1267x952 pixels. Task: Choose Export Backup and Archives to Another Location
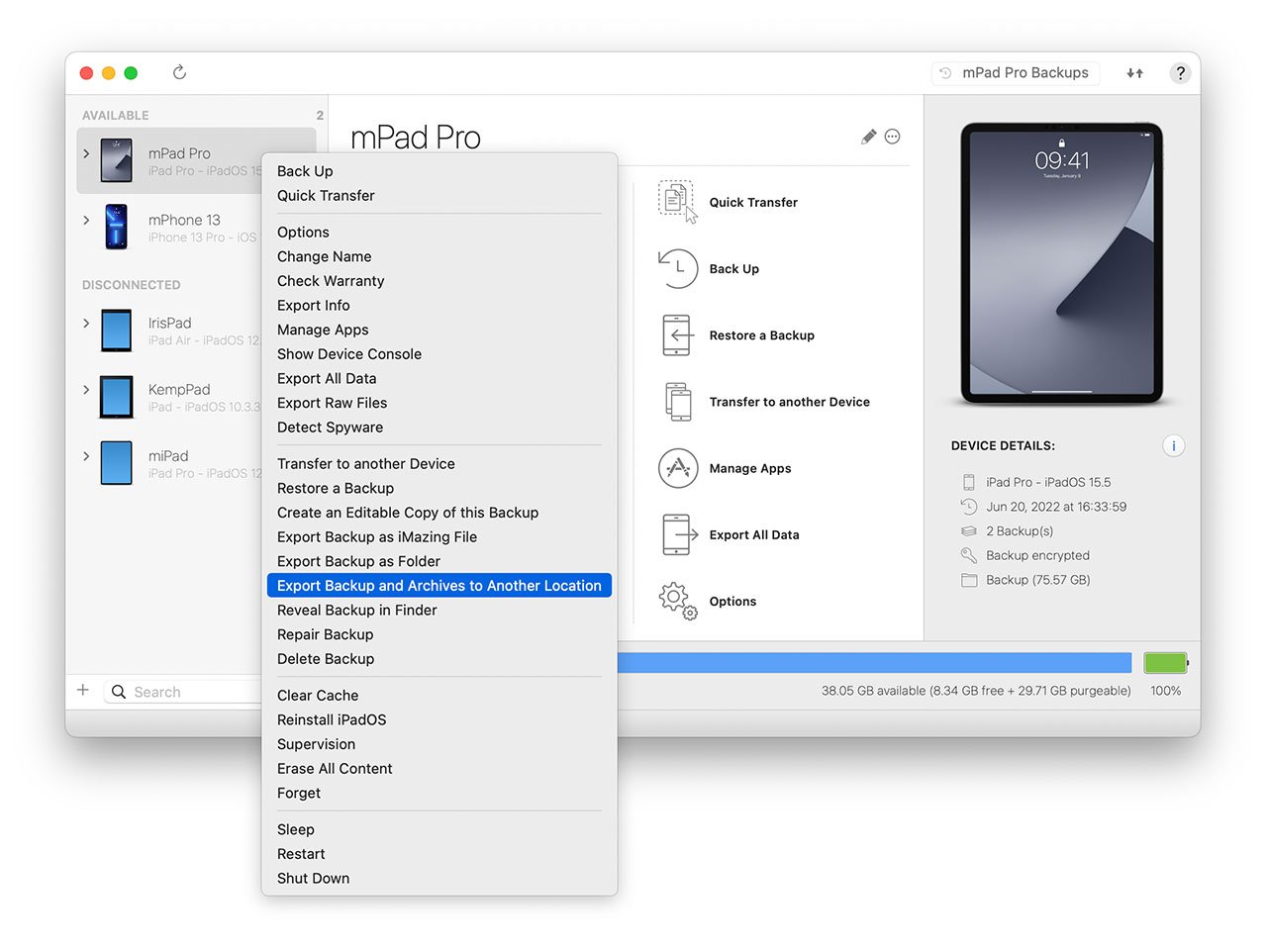pyautogui.click(x=439, y=586)
